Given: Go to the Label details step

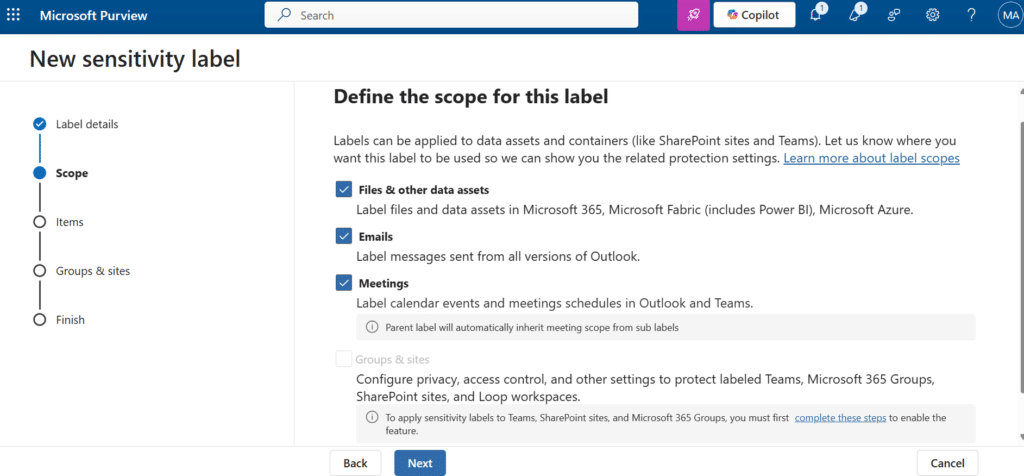Looking at the screenshot, I should coord(86,124).
